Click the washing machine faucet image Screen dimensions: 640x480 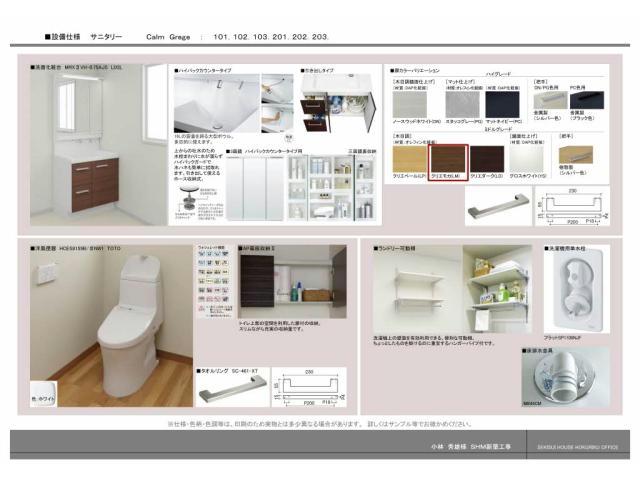coord(576,292)
